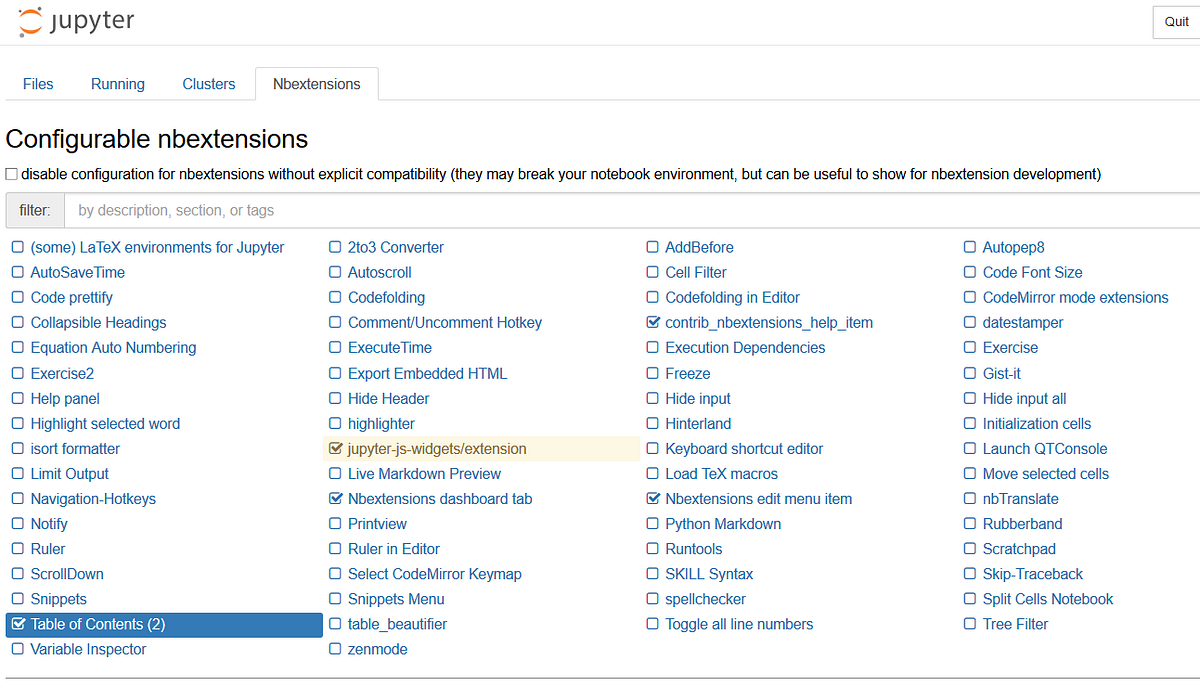
Task: Enable the Hinterland extension
Action: (652, 423)
